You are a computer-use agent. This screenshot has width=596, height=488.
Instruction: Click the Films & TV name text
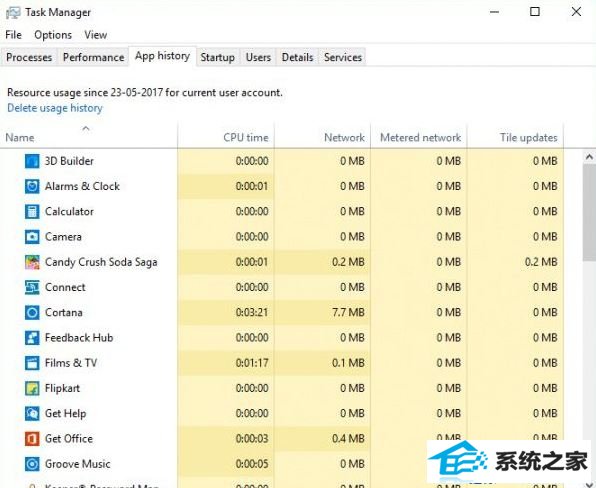71,363
